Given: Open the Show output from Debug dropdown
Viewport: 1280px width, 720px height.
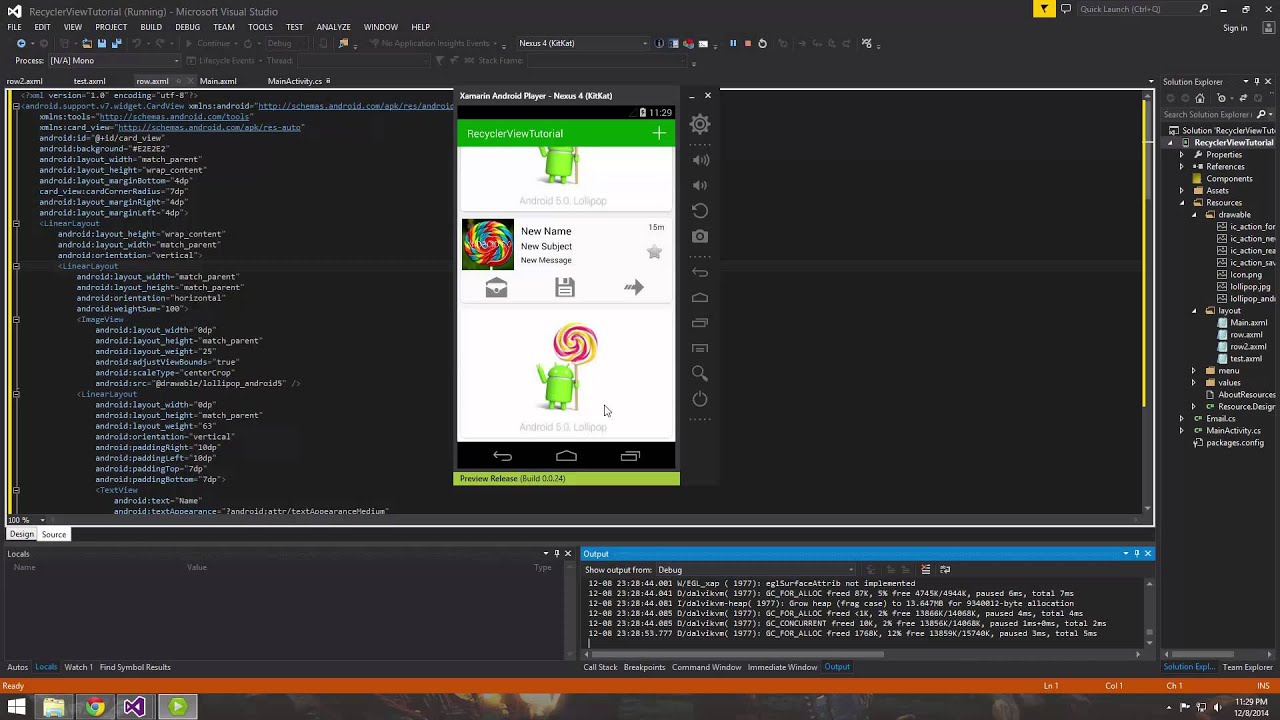Looking at the screenshot, I should point(755,570).
